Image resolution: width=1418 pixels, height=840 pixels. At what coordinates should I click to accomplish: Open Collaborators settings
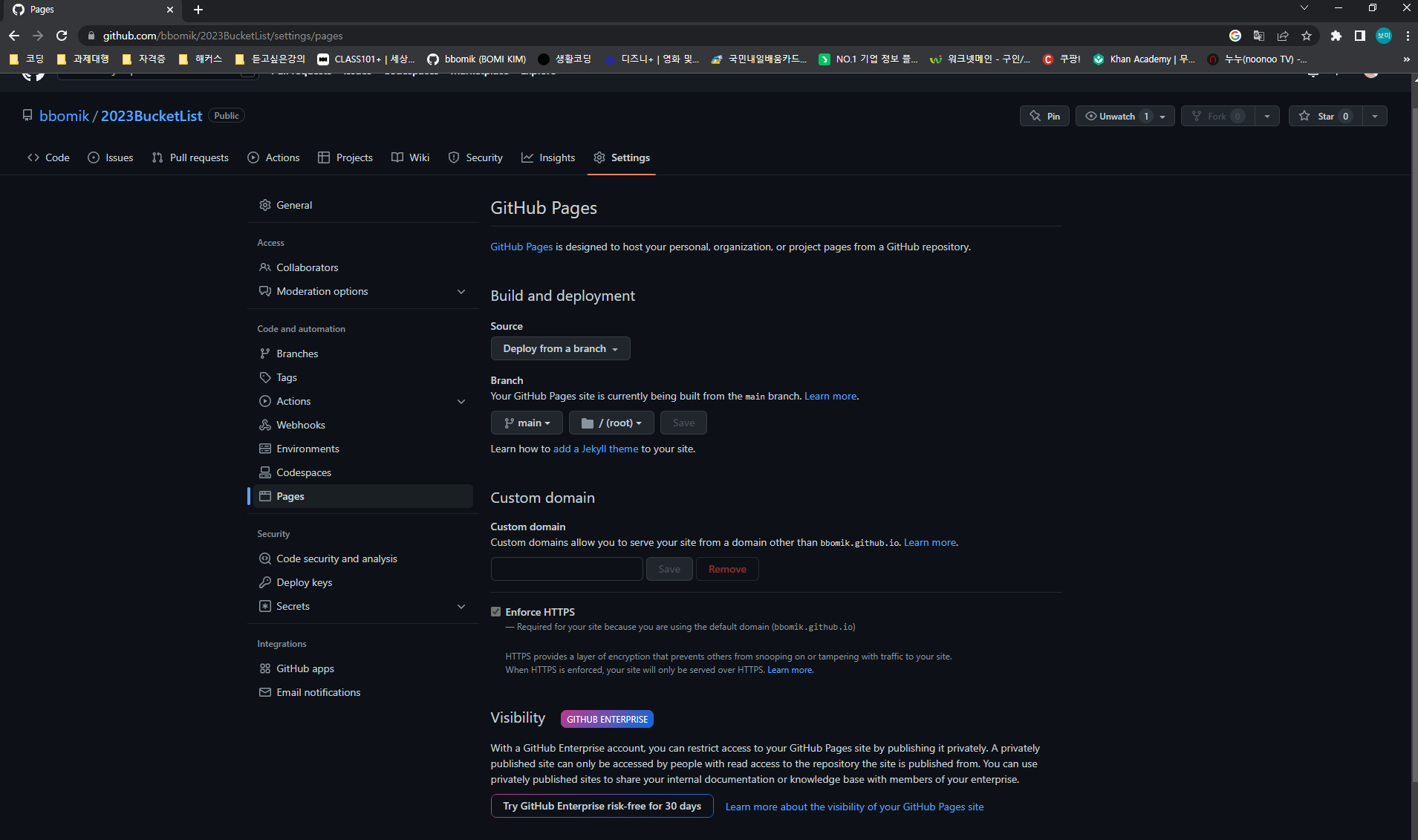(363, 267)
